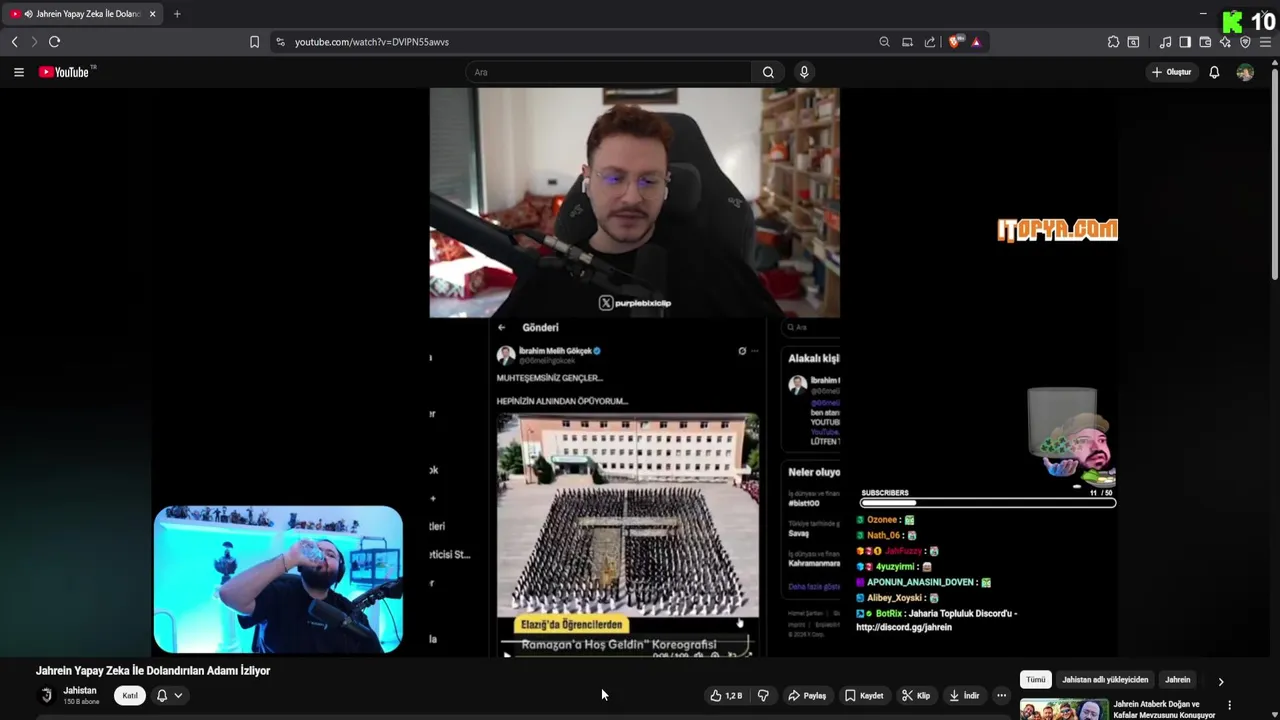Open the browser main hamburger menu
The image size is (1280, 720).
1265,42
